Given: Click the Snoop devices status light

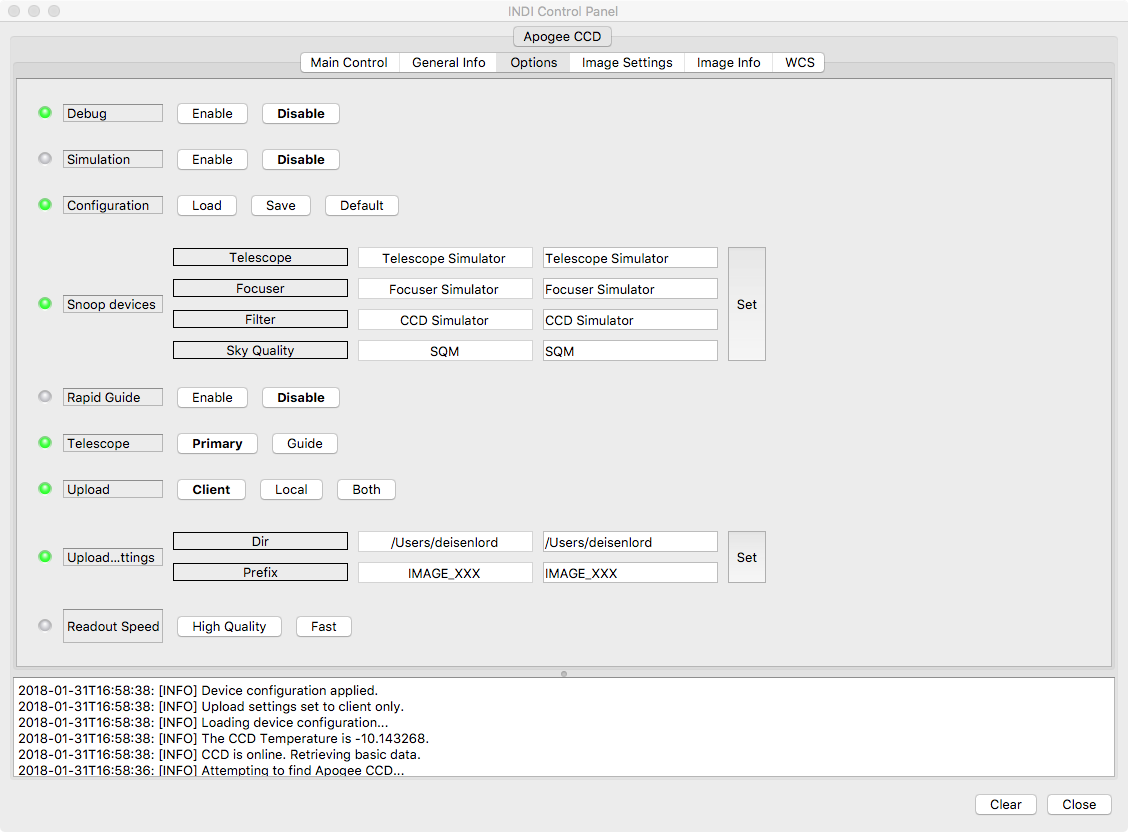Looking at the screenshot, I should tap(45, 303).
